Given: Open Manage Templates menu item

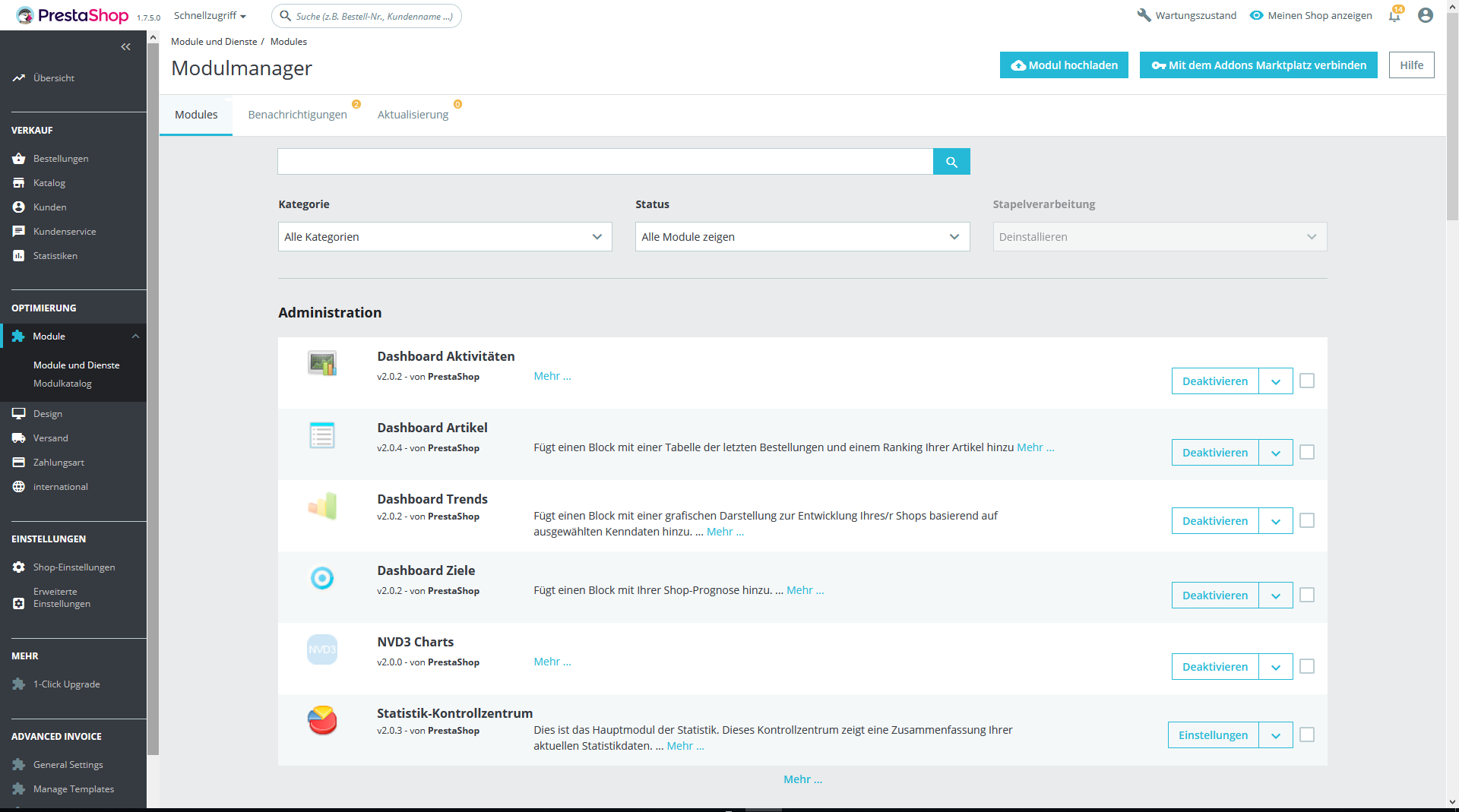Looking at the screenshot, I should (x=74, y=789).
